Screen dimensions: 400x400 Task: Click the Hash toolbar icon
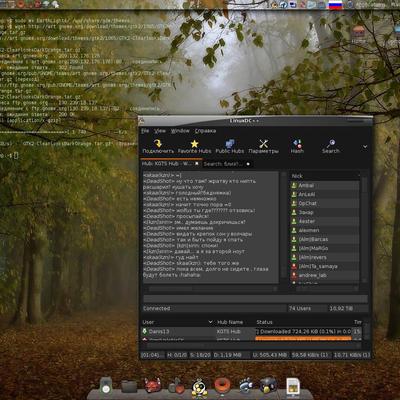click(297, 147)
